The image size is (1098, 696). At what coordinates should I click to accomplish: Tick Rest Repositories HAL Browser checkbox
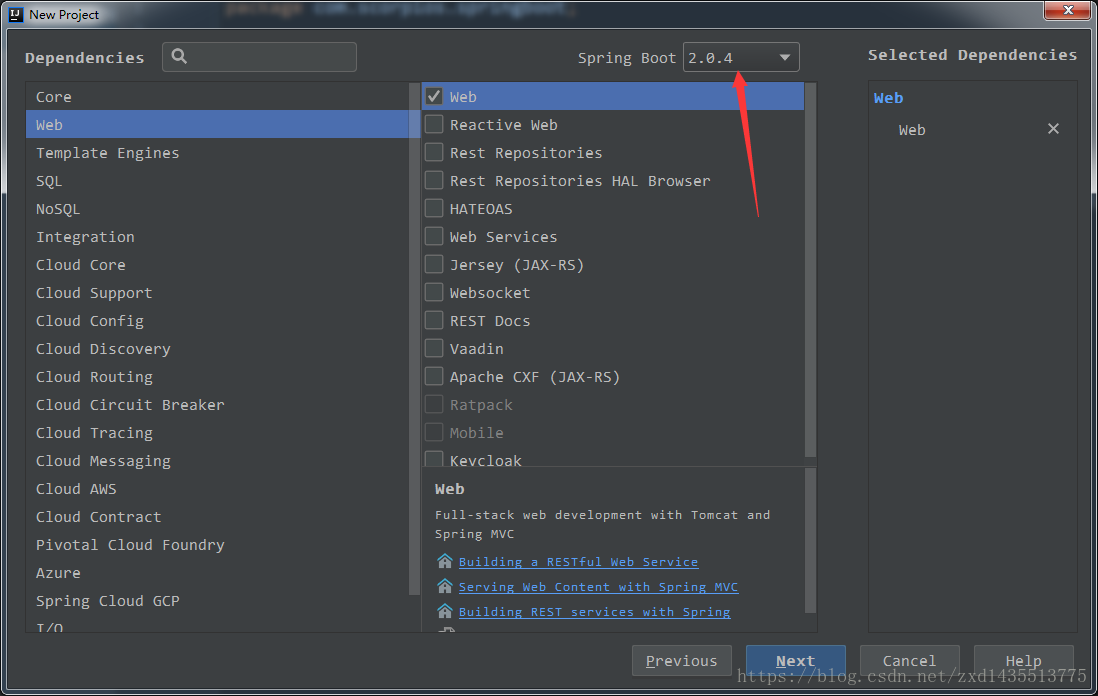pos(434,180)
